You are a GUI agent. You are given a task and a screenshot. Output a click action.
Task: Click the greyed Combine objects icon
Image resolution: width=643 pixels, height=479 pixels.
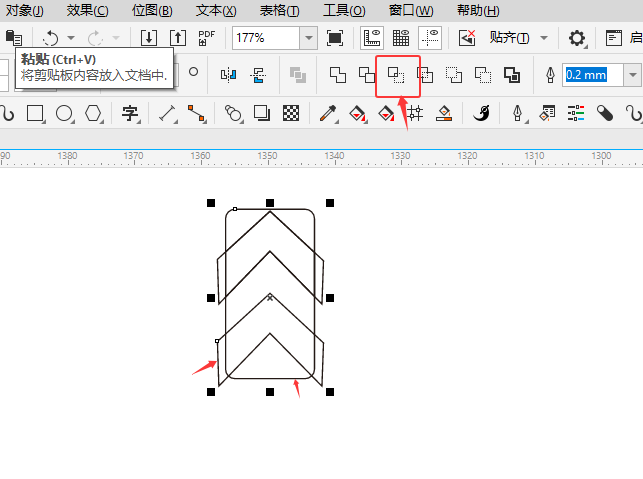[298, 75]
